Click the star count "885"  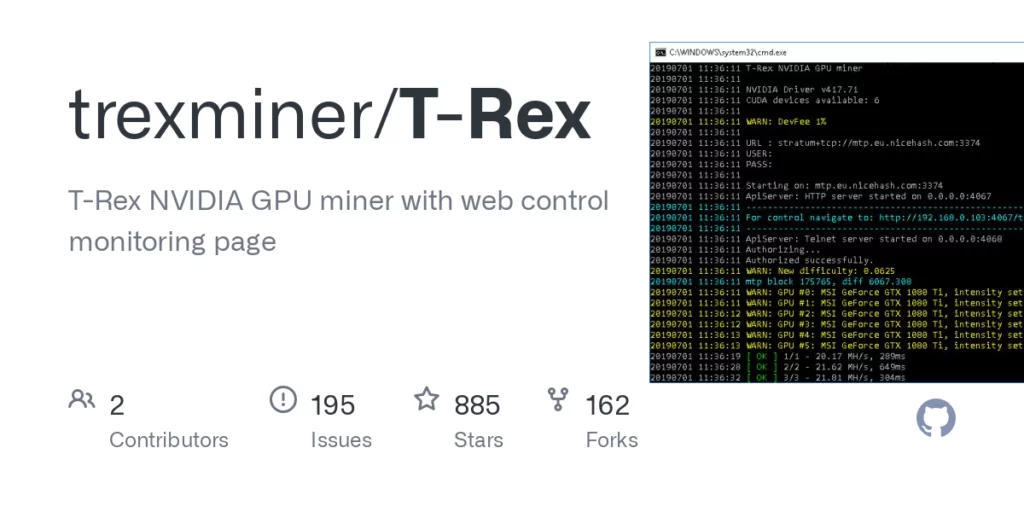477,406
